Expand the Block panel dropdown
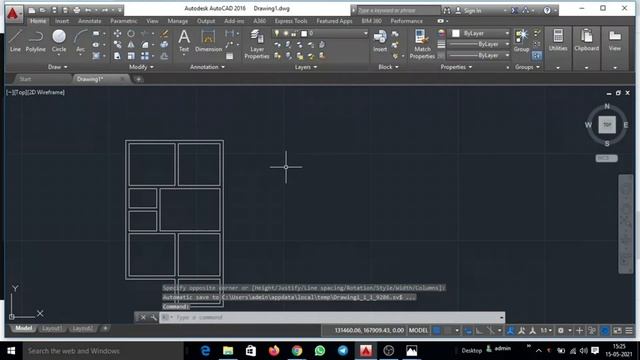640x360 pixels. (x=388, y=67)
